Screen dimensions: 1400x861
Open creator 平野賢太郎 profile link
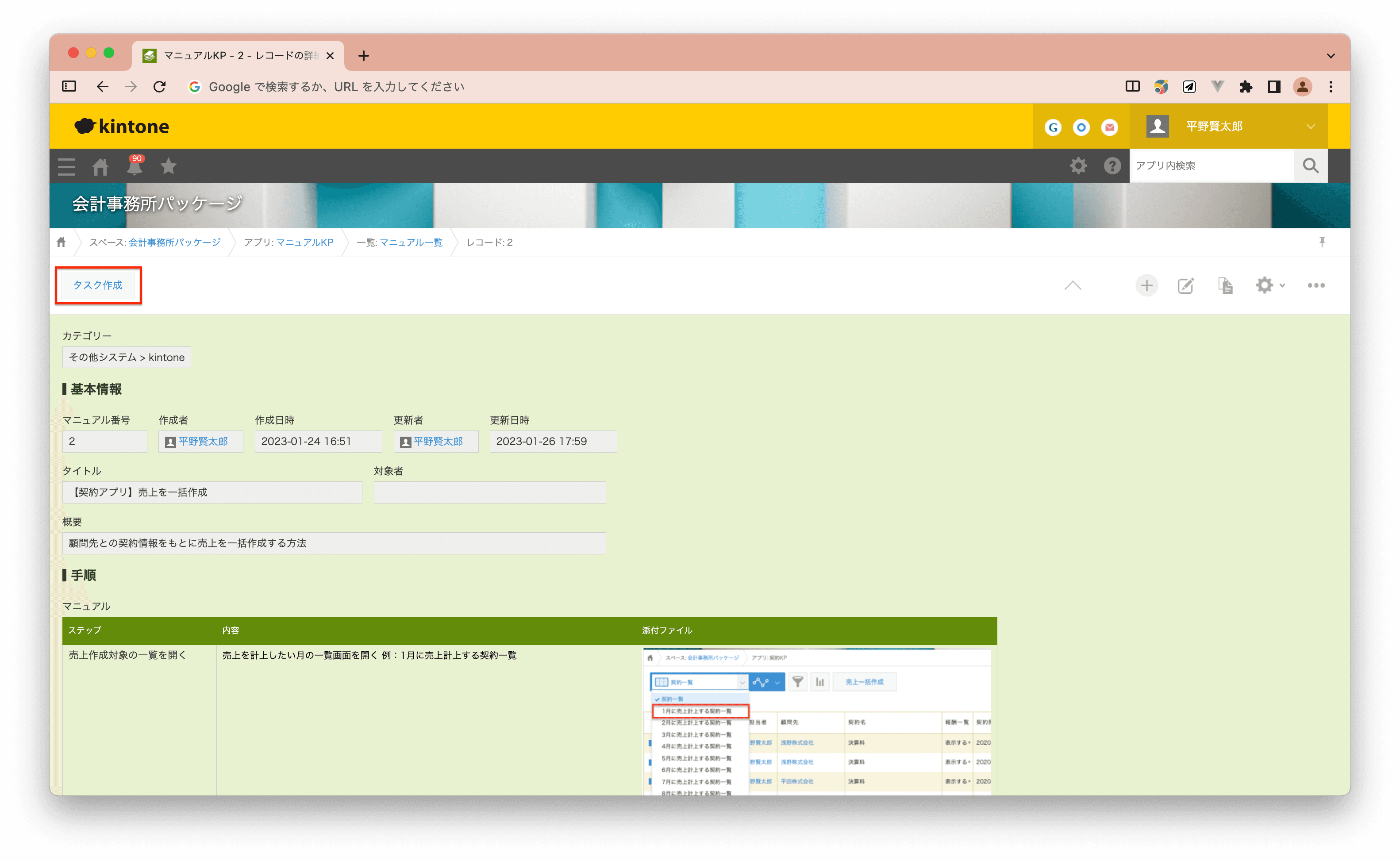point(203,441)
